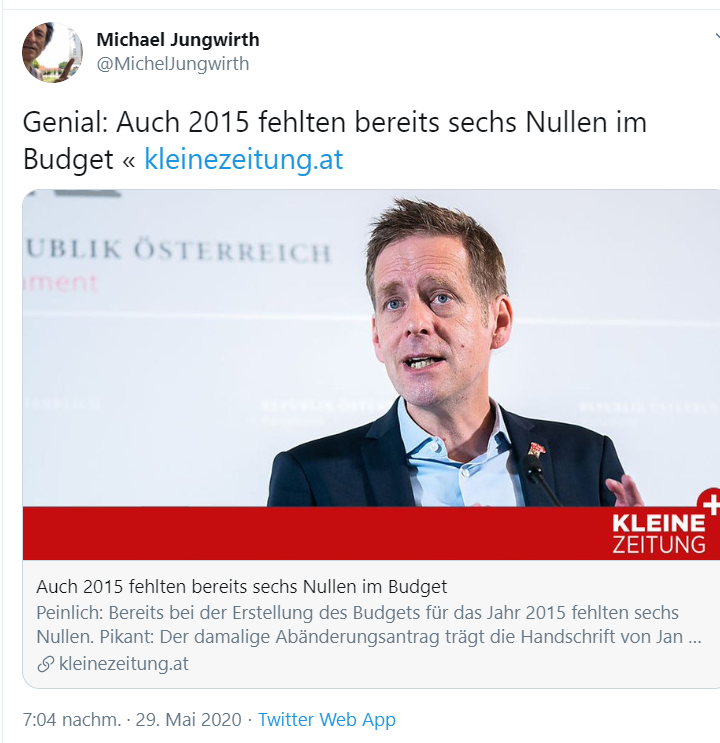Screen dimensions: 720x743
Task: Click the date 29. Mai 2020
Action: pyautogui.click(x=189, y=720)
